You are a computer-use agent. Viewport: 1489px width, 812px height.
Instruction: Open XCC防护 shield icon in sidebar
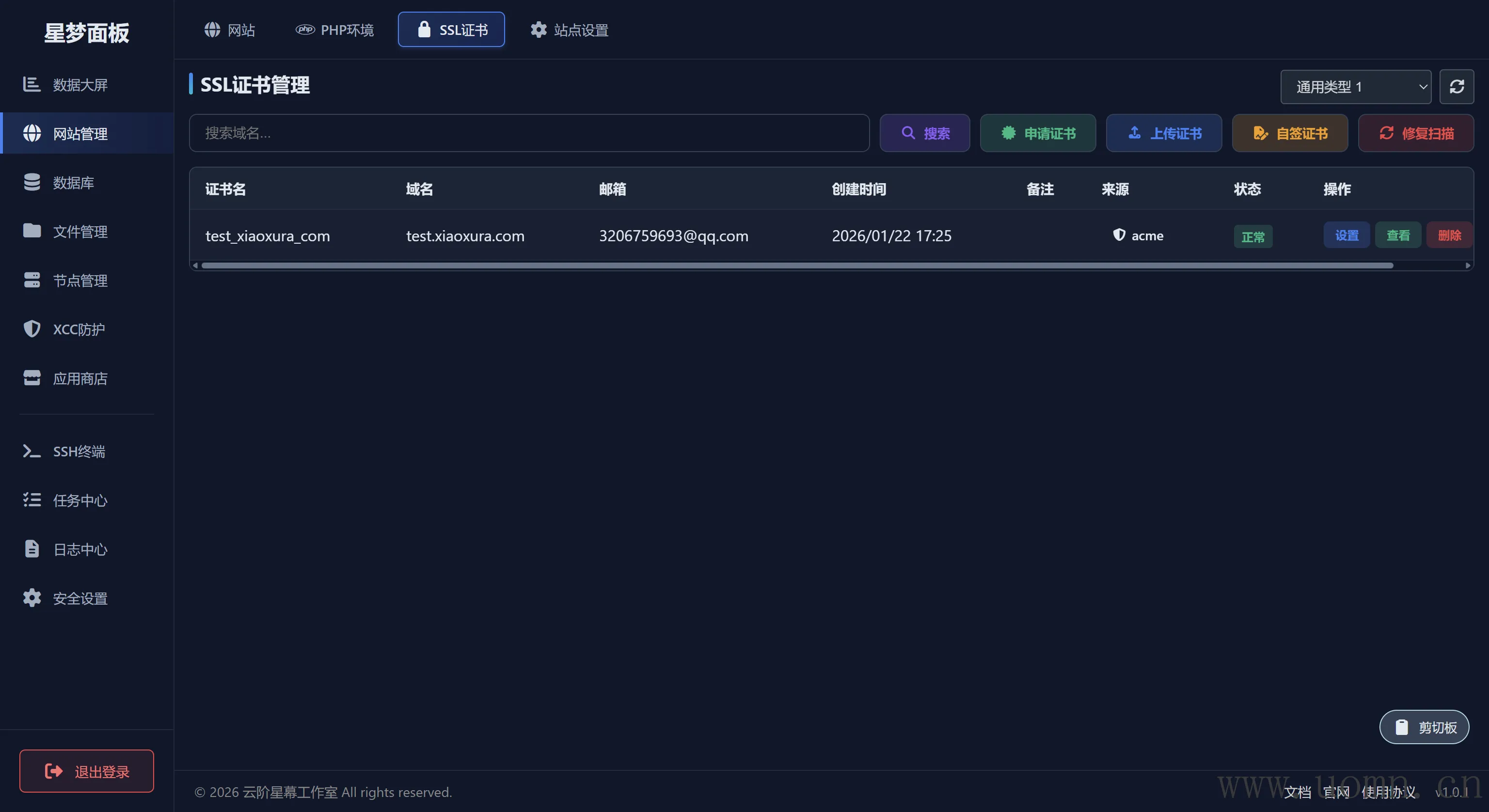click(x=32, y=329)
